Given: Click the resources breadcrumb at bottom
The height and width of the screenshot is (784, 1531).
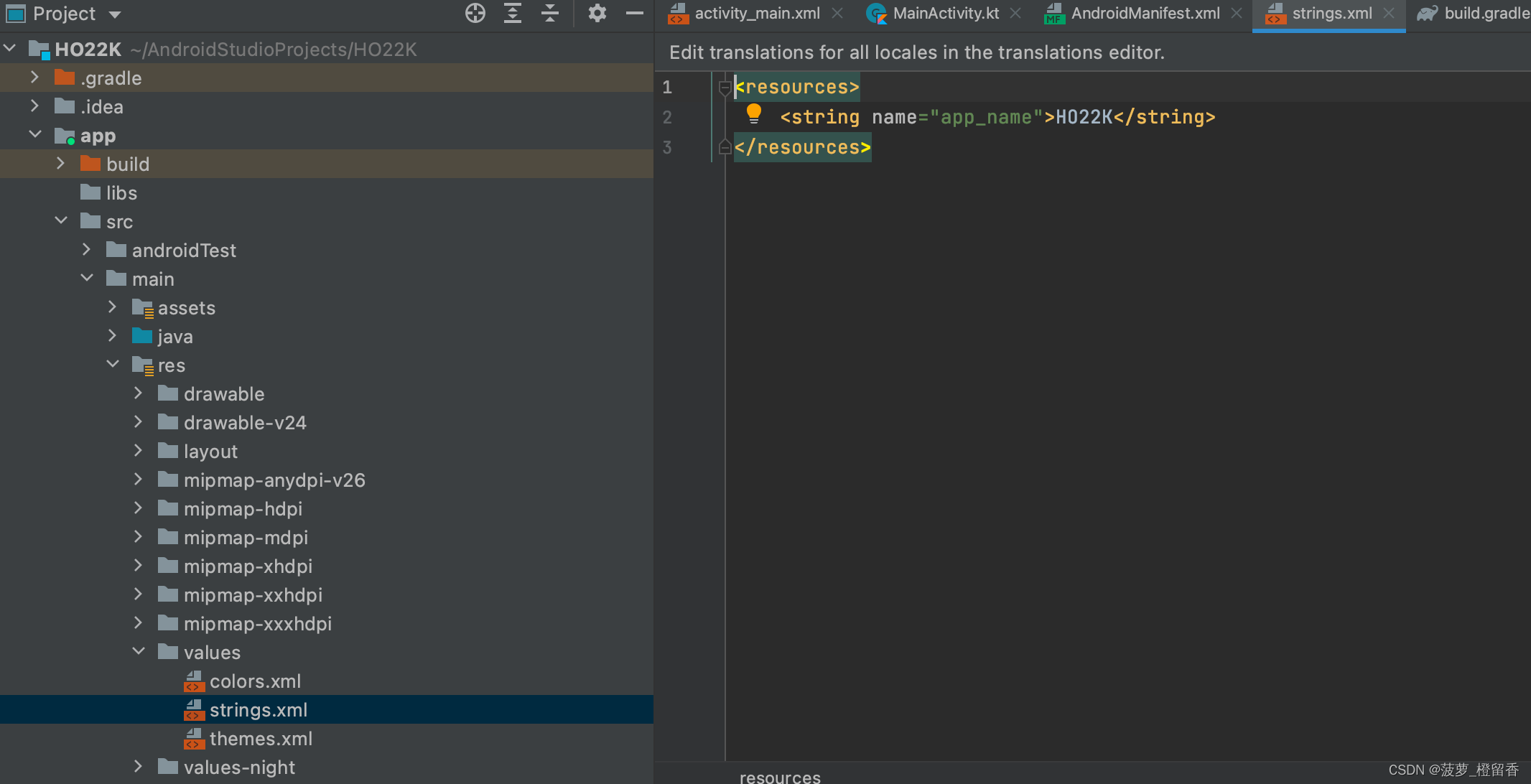Looking at the screenshot, I should (780, 777).
